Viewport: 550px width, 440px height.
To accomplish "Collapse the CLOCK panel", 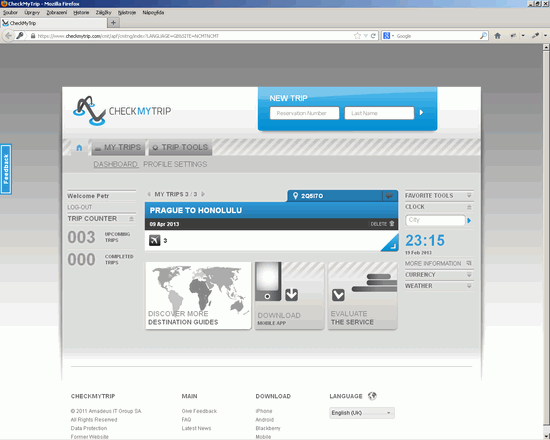I will tap(469, 207).
